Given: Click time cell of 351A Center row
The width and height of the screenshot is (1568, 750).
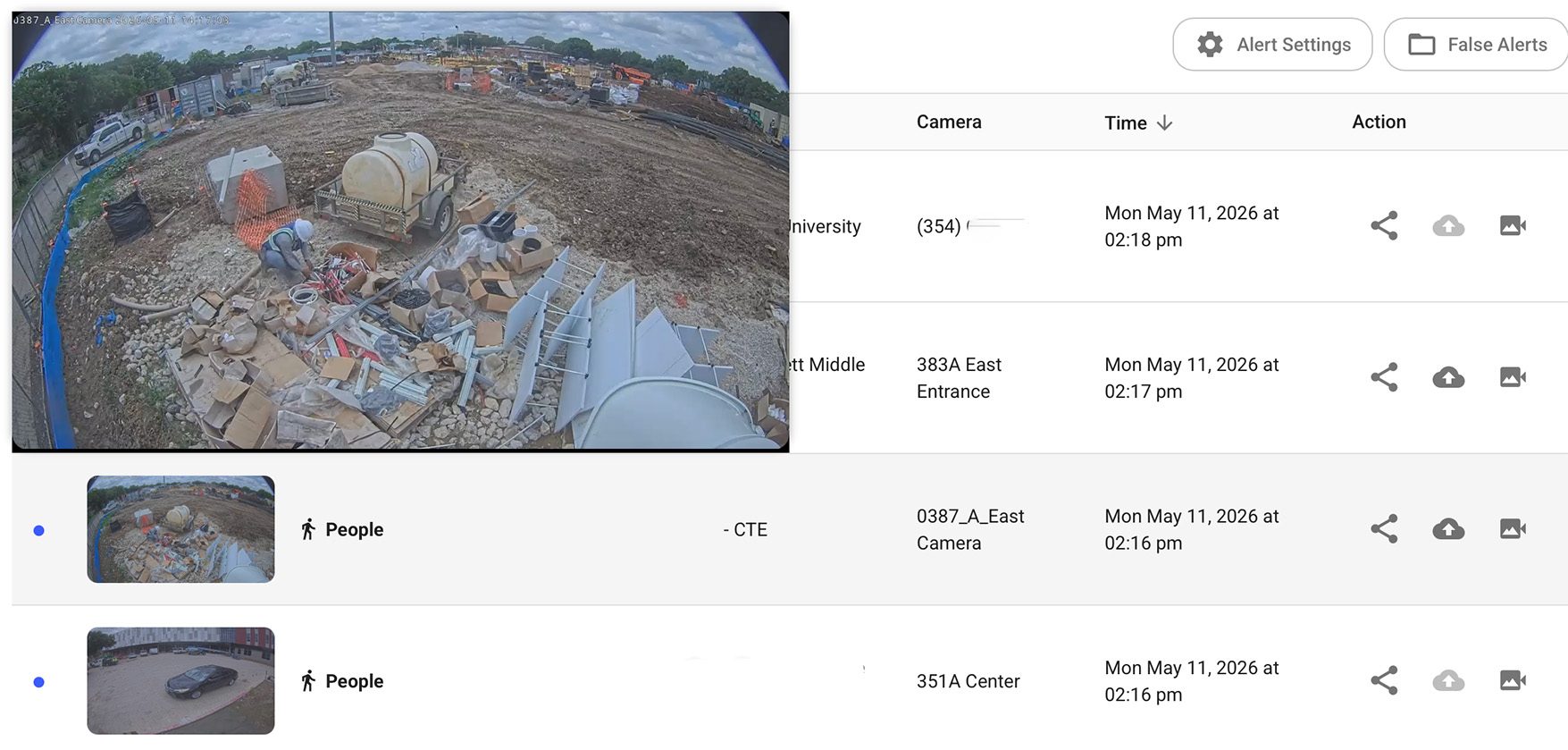Looking at the screenshot, I should (x=1192, y=681).
